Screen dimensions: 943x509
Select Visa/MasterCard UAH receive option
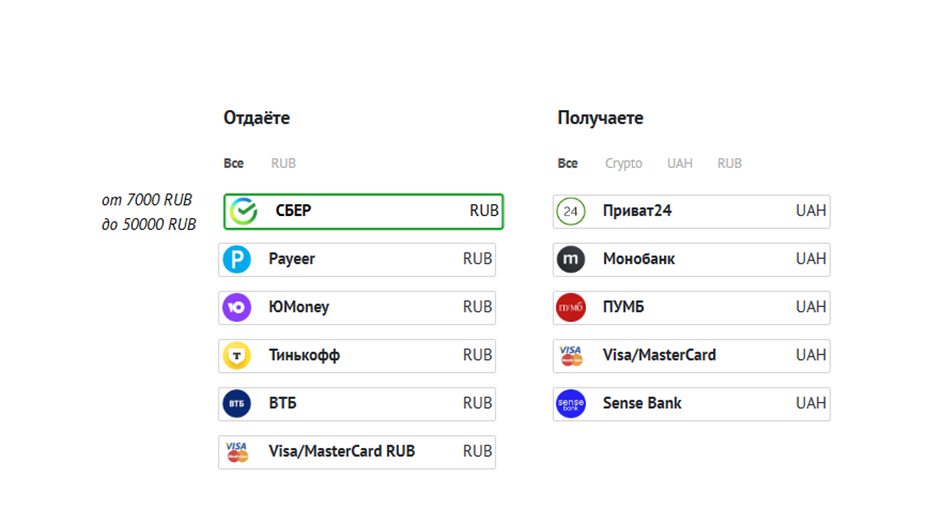pyautogui.click(x=692, y=356)
